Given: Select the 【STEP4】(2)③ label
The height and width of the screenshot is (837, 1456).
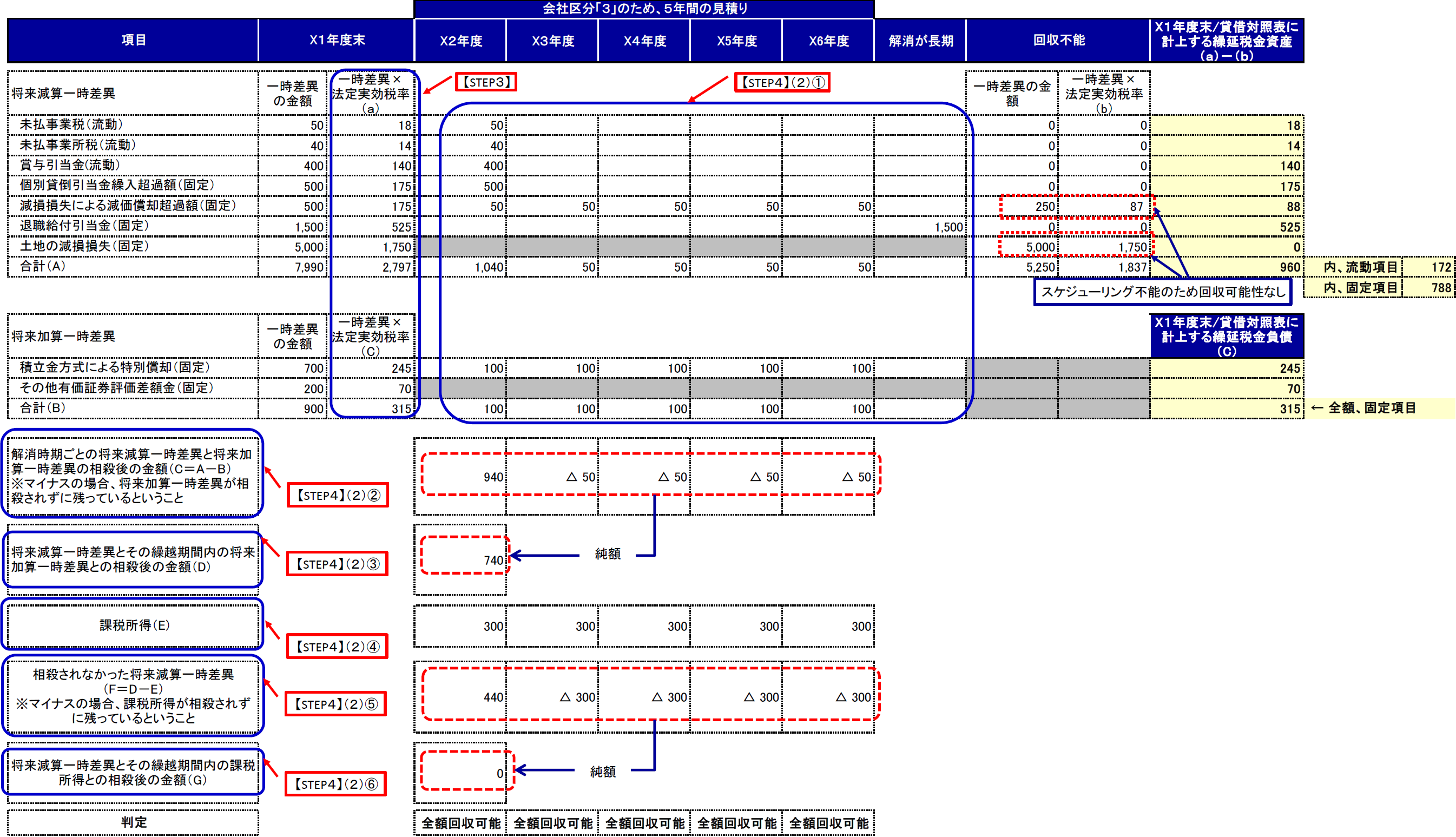Looking at the screenshot, I should [x=338, y=564].
